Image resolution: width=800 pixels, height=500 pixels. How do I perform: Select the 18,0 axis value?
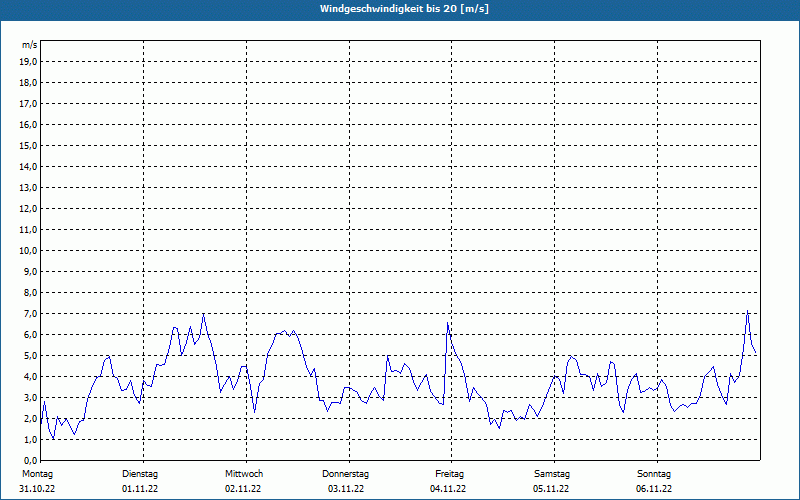point(29,83)
